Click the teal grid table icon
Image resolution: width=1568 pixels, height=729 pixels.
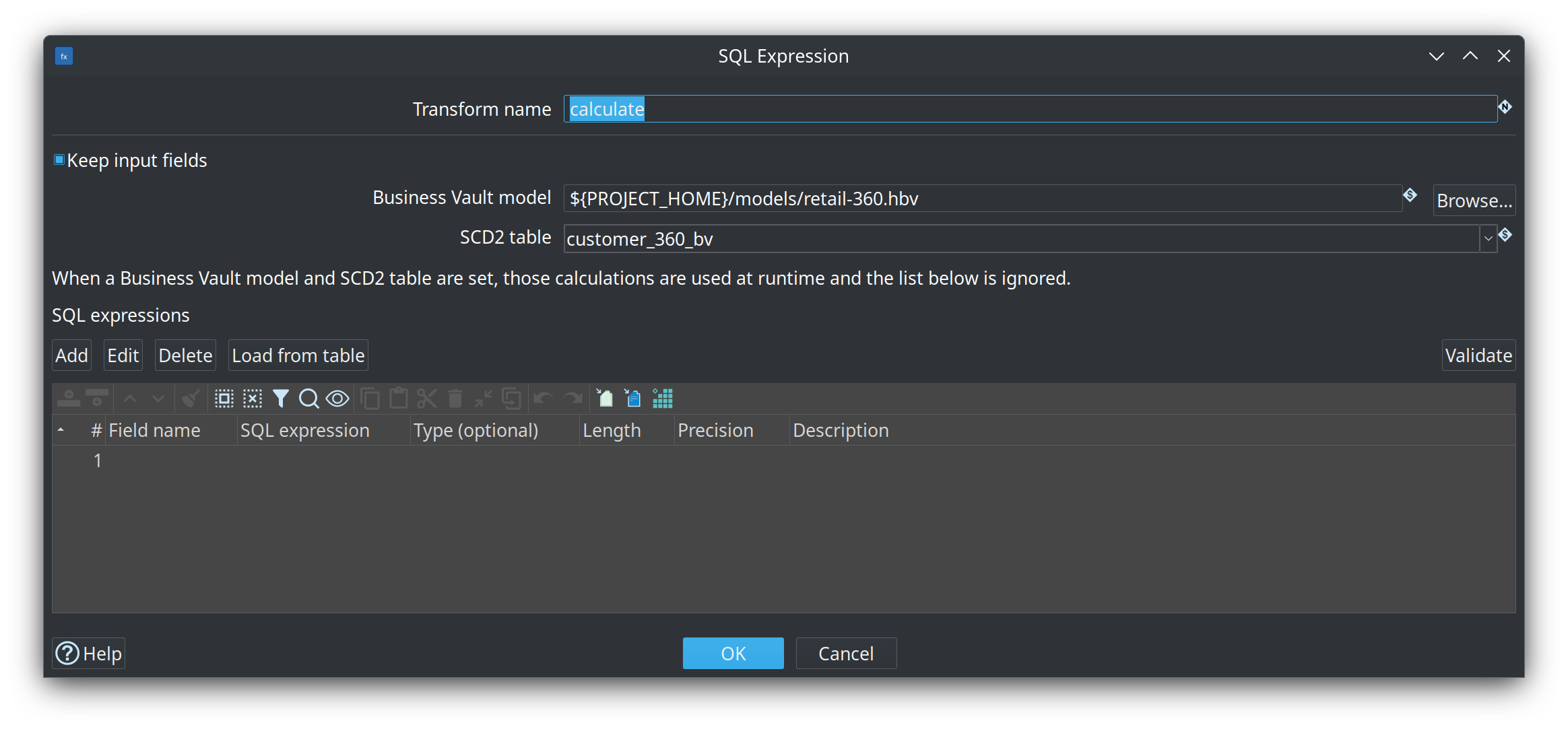tap(663, 398)
